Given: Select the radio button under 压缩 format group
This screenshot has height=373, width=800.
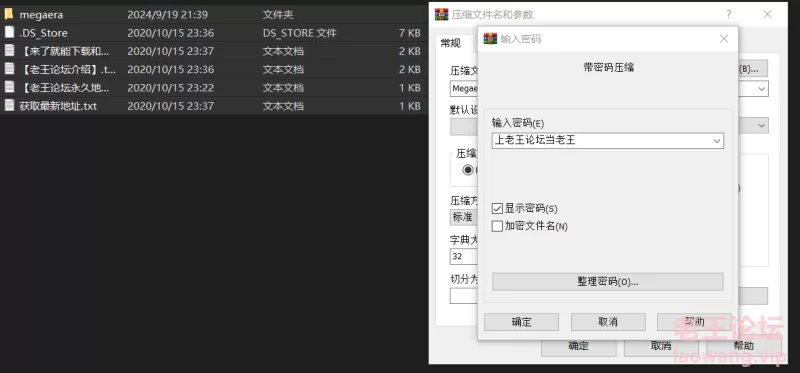Looking at the screenshot, I should [468, 170].
